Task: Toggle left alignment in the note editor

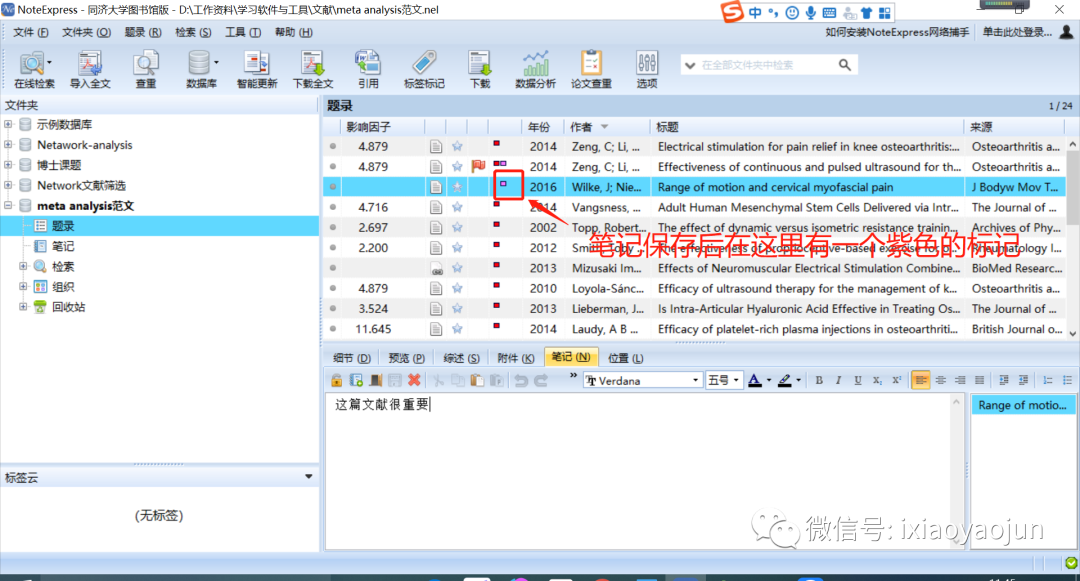Action: point(921,380)
